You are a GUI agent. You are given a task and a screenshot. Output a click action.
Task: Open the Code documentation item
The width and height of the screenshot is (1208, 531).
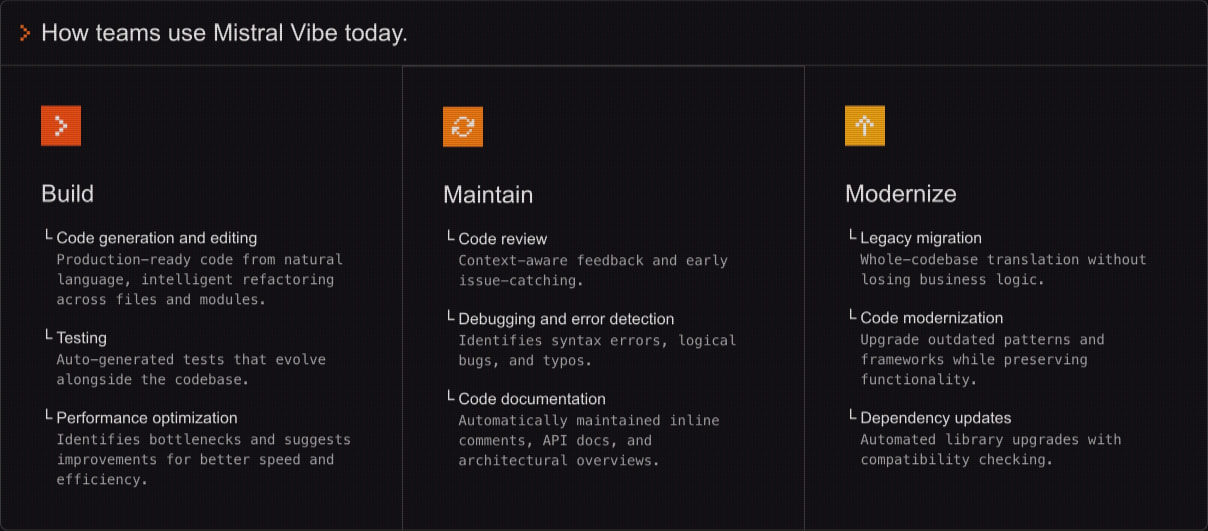point(532,399)
